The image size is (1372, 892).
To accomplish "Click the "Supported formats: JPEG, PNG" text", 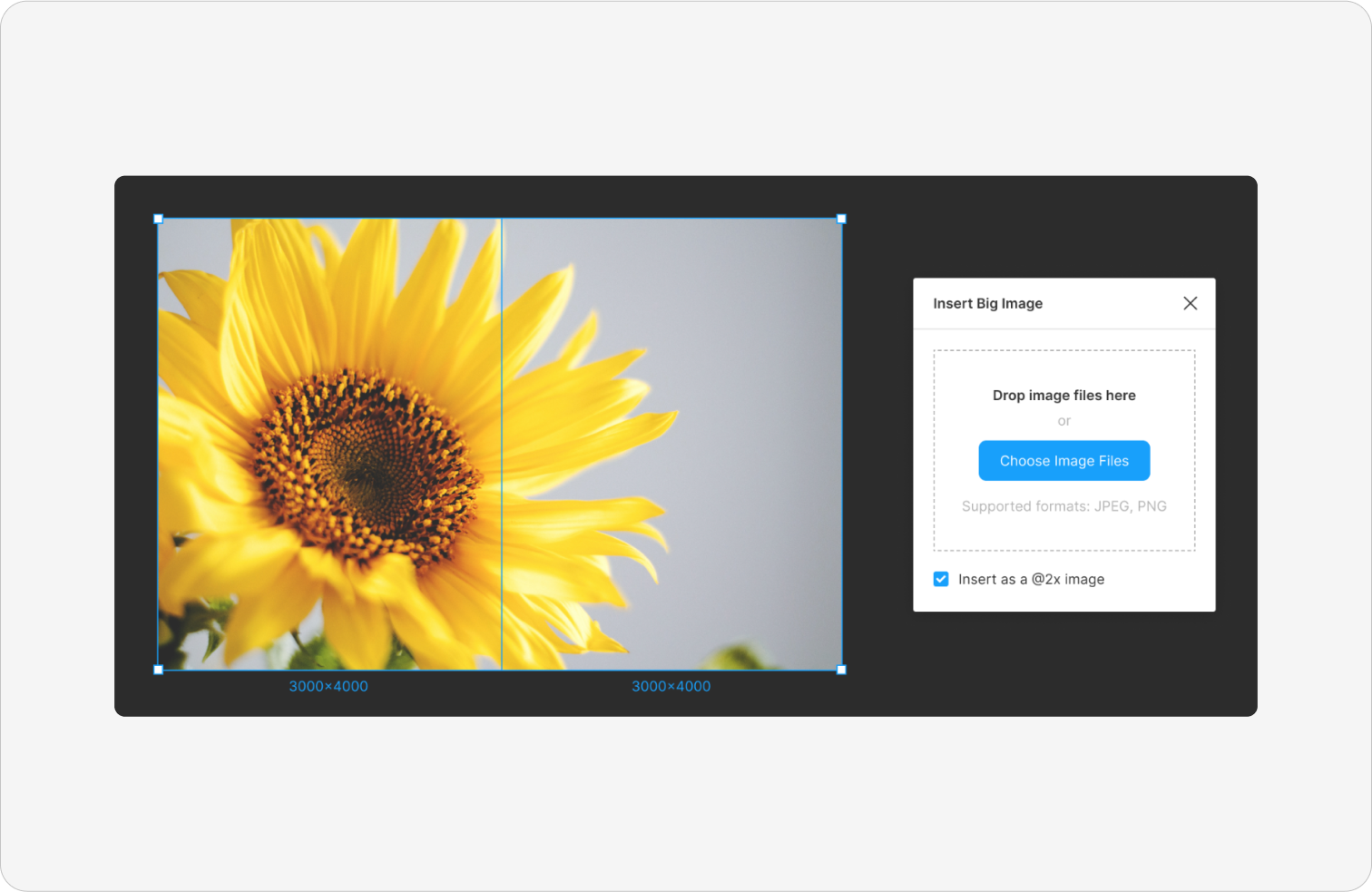I will click(x=1063, y=505).
